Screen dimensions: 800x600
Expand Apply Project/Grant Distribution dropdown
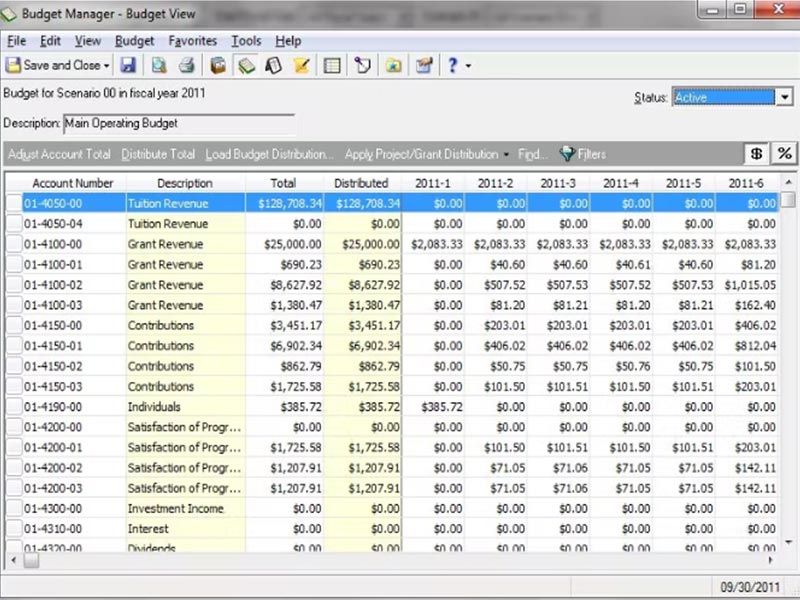[x=506, y=155]
